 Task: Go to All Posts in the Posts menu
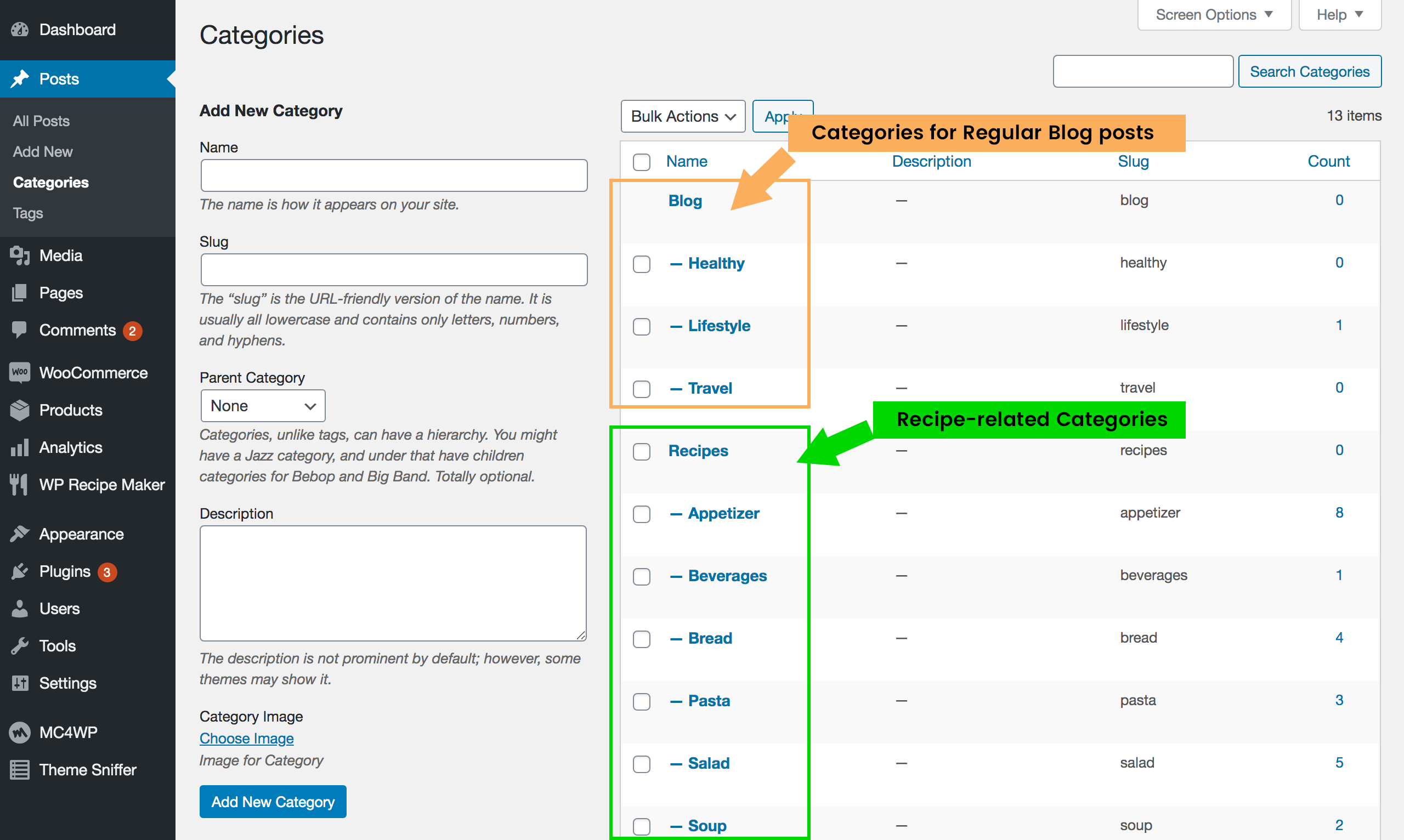pyautogui.click(x=41, y=121)
